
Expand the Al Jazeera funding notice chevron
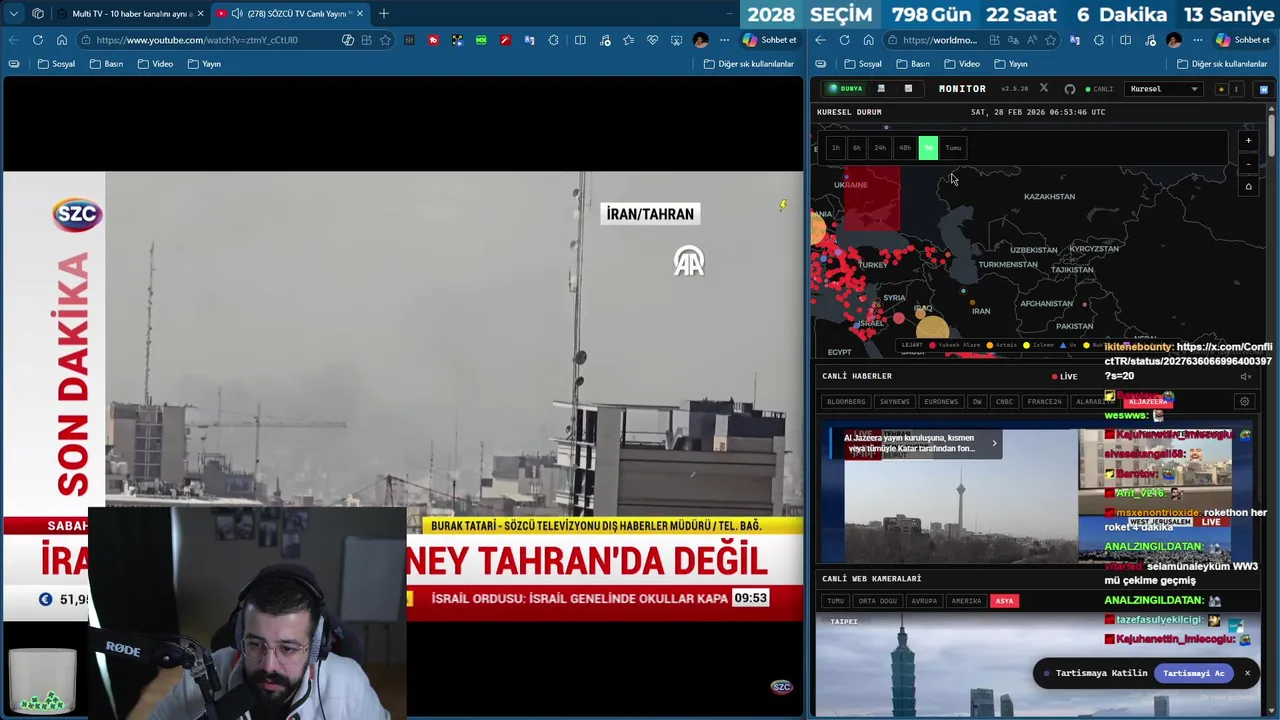(x=994, y=443)
